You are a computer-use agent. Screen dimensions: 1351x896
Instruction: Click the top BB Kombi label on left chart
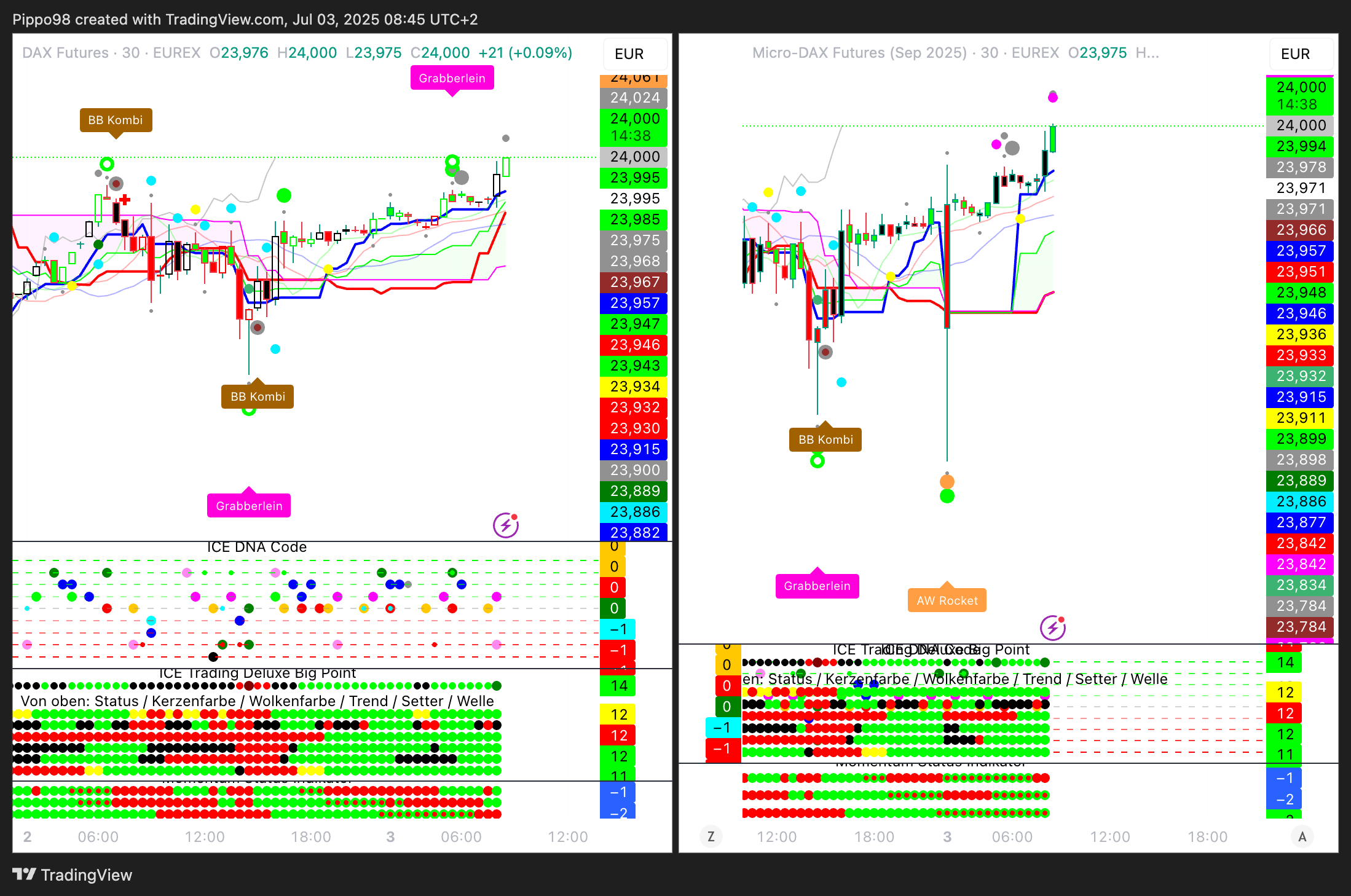pyautogui.click(x=116, y=120)
